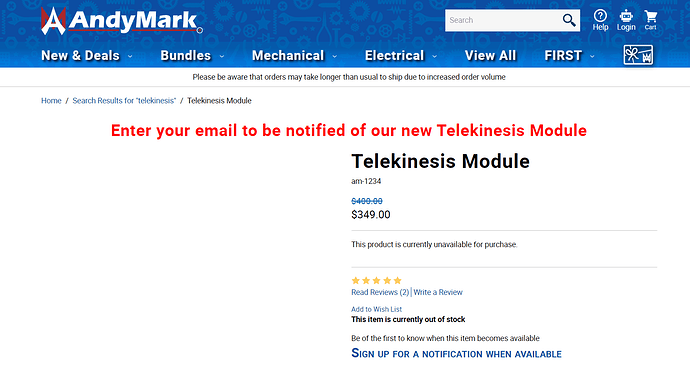Screen dimensions: 690x372
Task: Open the shopping Cart icon
Action: point(650,17)
